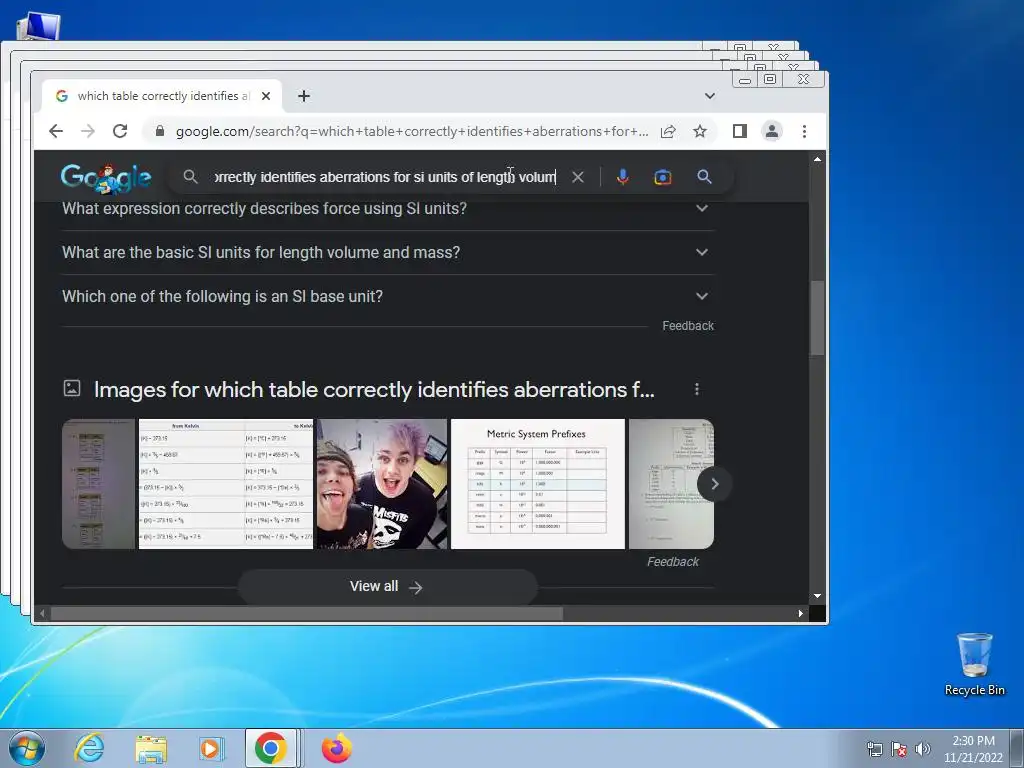
Task: Click the Google doodle logo
Action: [x=106, y=178]
